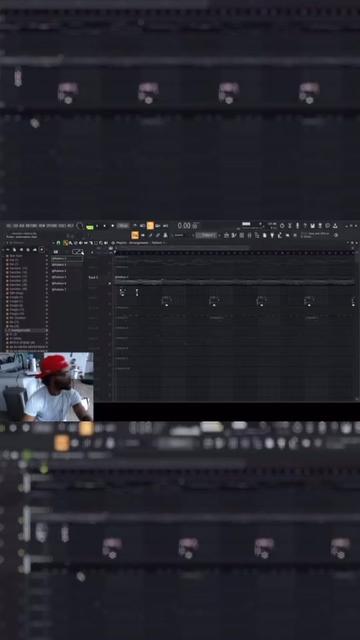Select the Delete tool in the playlist toolbar
This screenshot has width=360, height=640.
point(76,242)
